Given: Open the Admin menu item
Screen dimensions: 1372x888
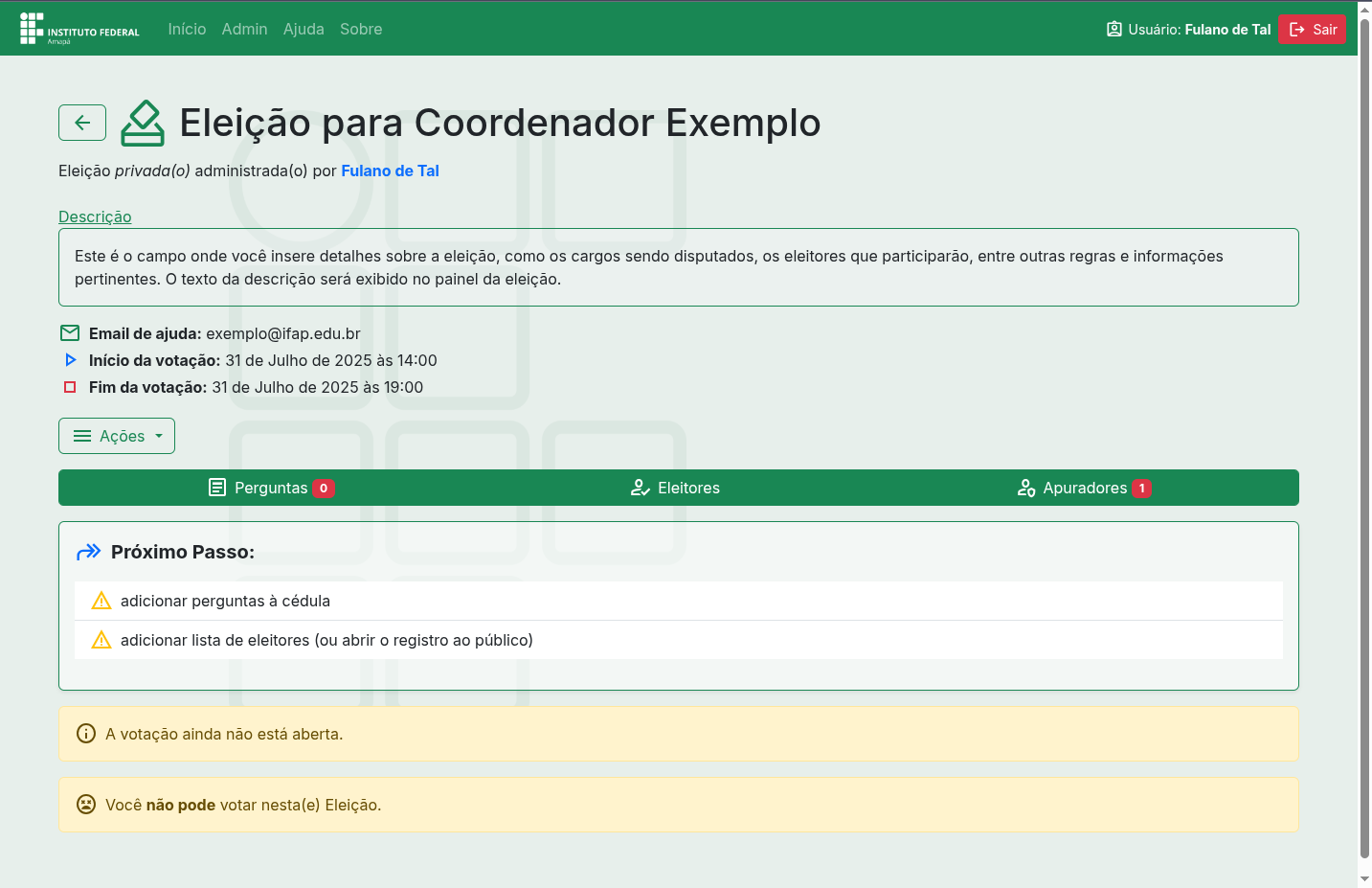Looking at the screenshot, I should (x=244, y=29).
